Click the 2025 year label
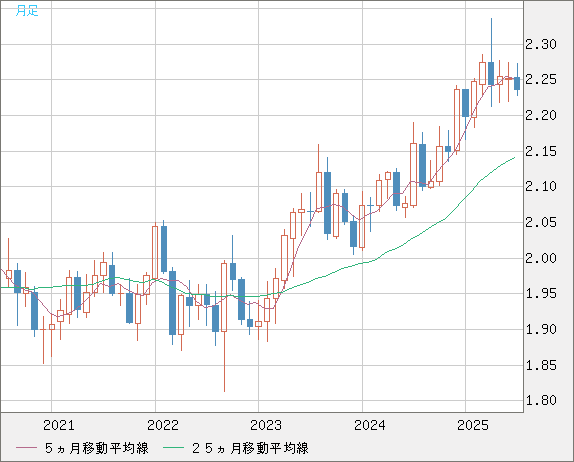Viewport: 574px width, 462px height. coord(473,425)
